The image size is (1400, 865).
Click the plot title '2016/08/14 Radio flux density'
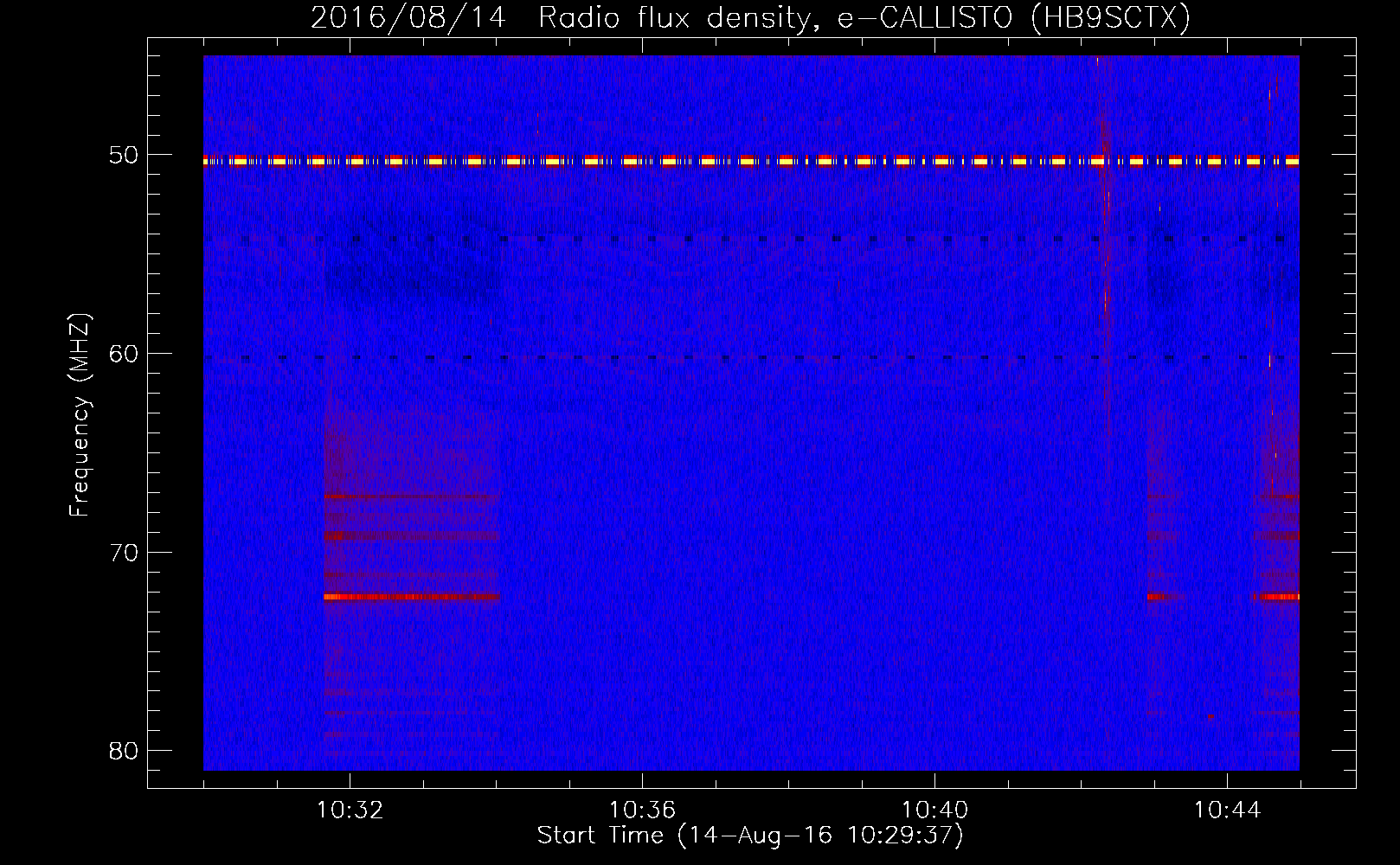pos(750,17)
